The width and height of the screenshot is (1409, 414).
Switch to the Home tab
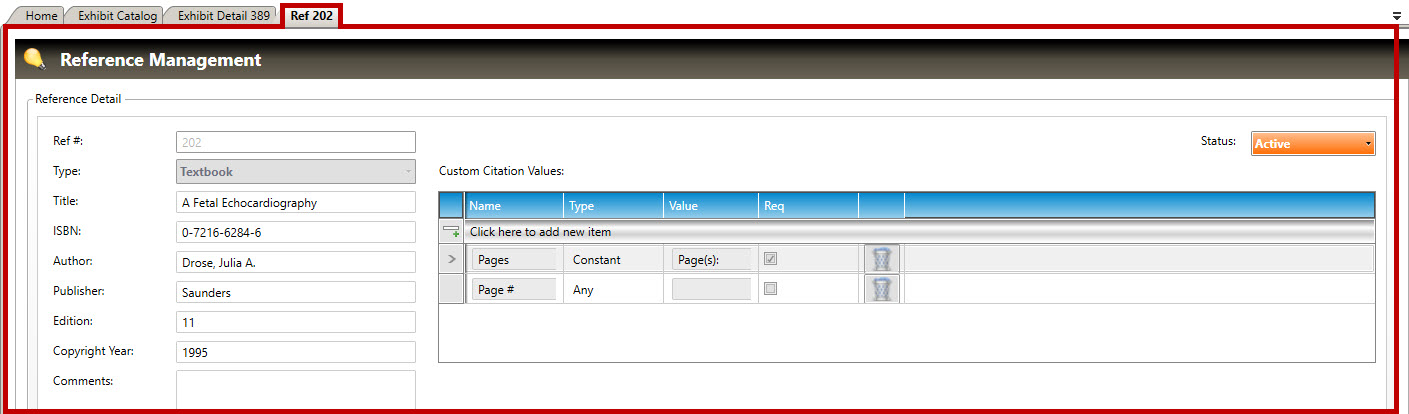41,16
